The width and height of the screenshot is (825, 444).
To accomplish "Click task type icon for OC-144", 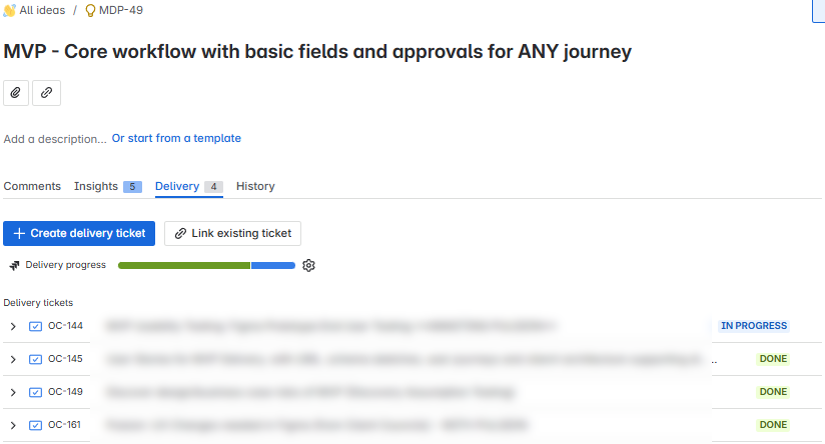I will pos(36,326).
